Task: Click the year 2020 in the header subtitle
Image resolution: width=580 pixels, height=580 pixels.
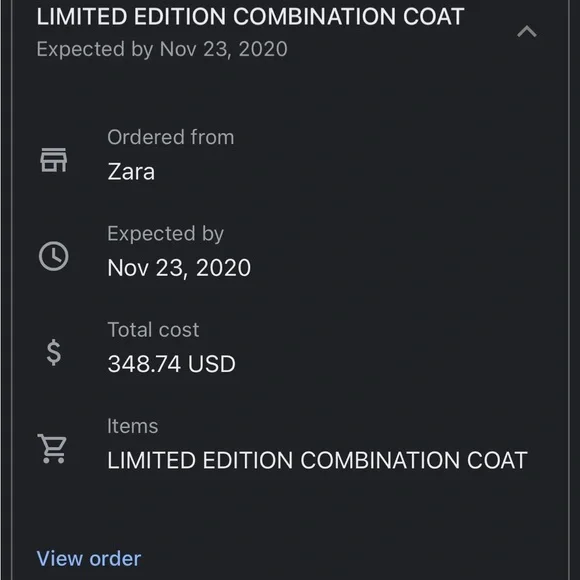Action: pos(263,49)
